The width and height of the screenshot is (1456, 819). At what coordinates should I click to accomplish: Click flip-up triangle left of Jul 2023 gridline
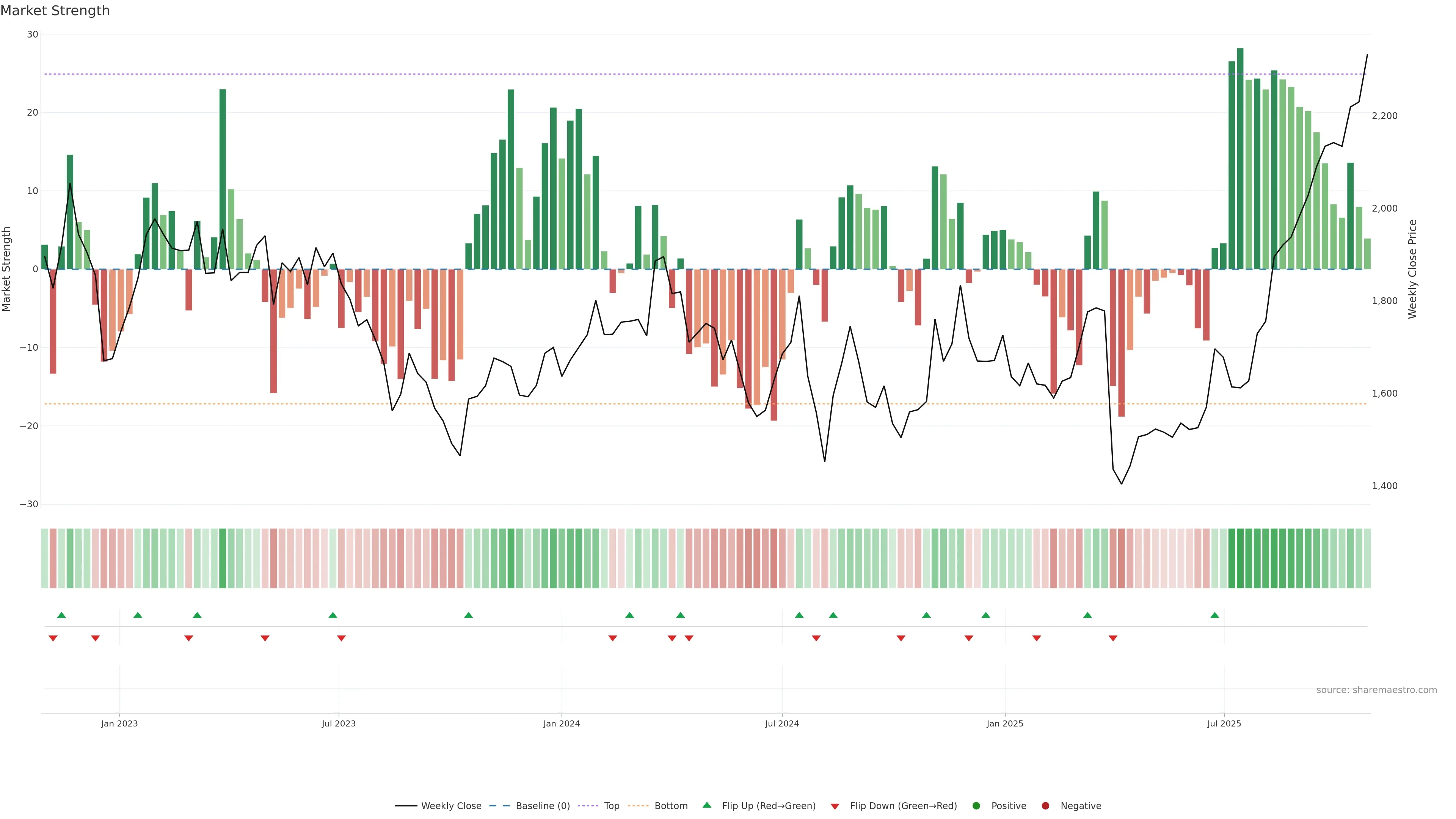(x=333, y=615)
